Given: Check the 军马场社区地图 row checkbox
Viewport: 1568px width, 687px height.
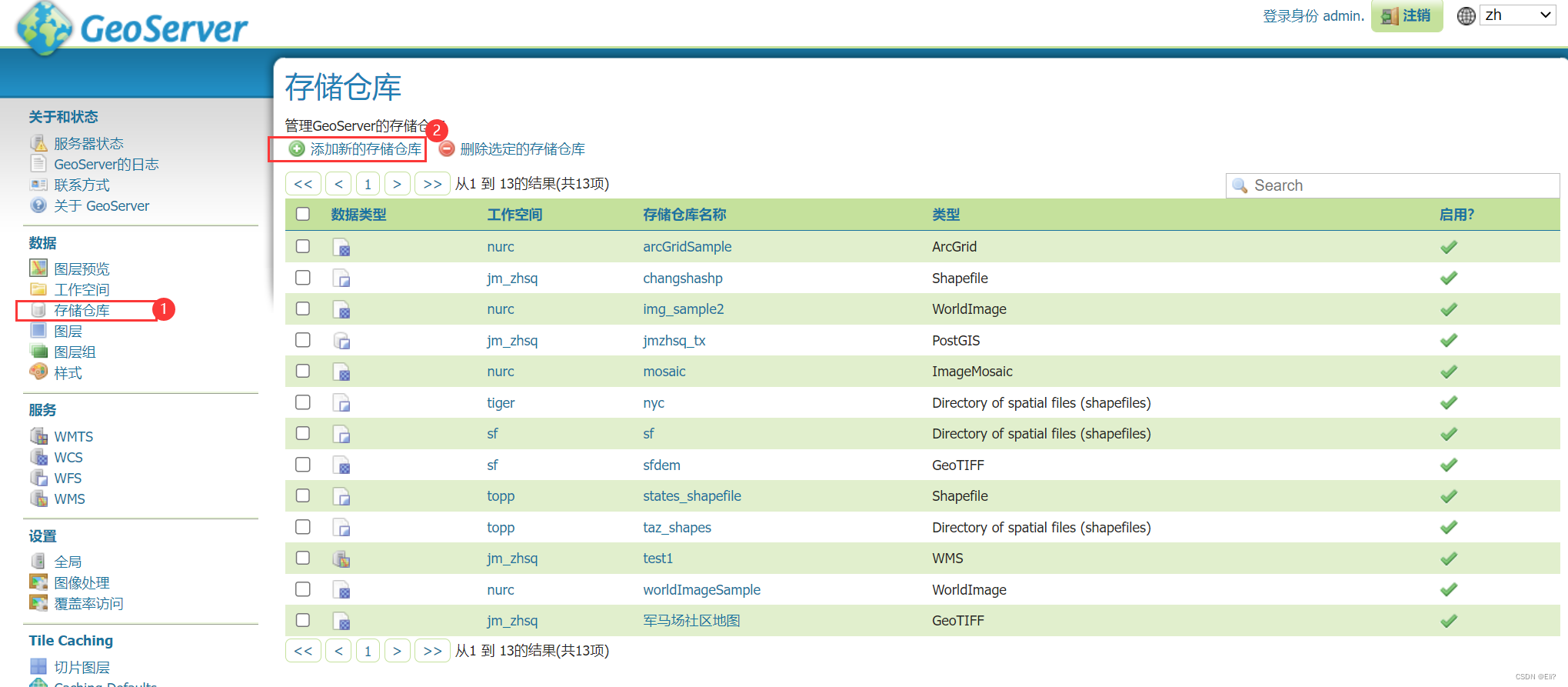Looking at the screenshot, I should (x=303, y=620).
